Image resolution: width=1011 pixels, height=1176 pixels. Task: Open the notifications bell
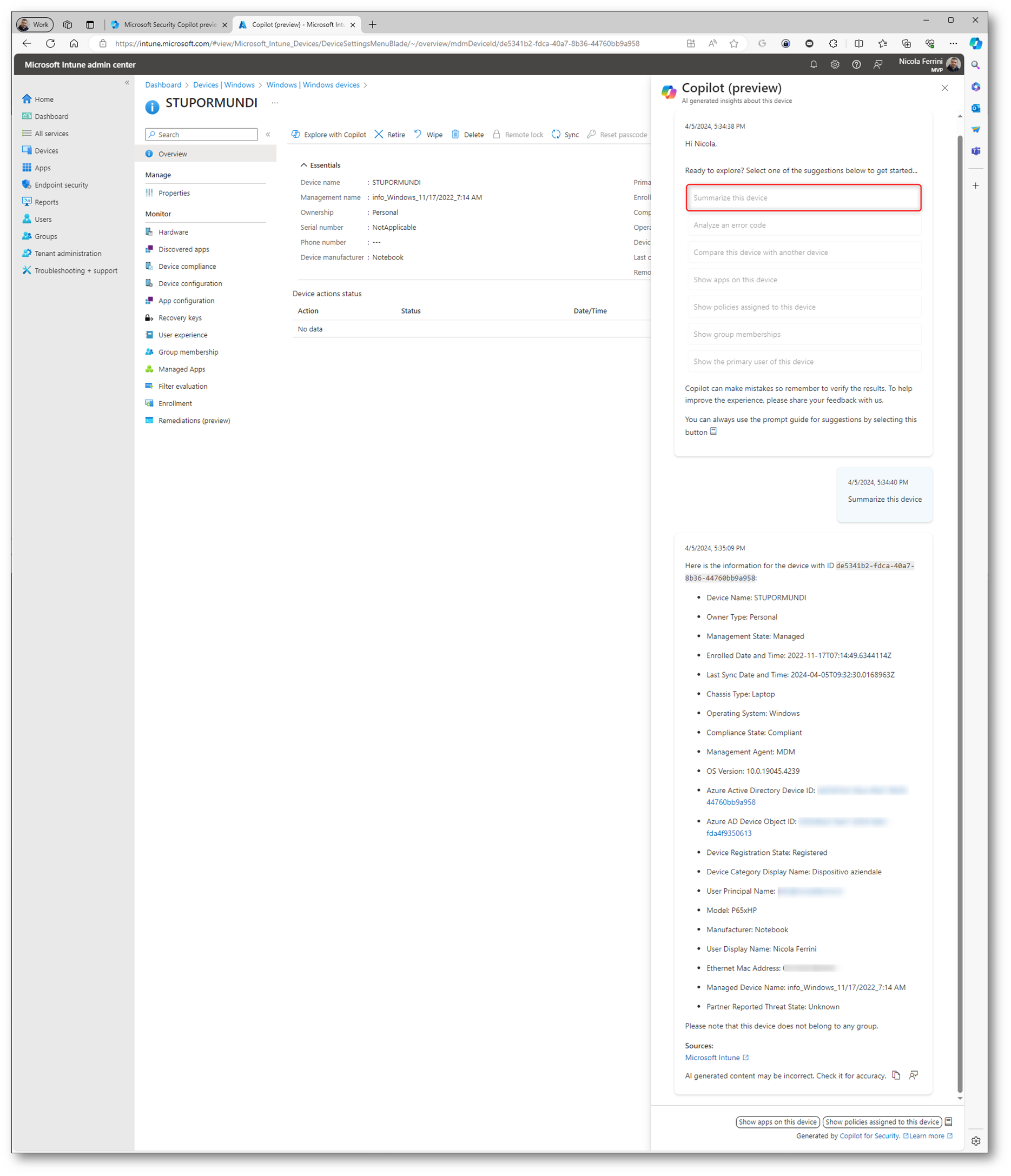[814, 65]
